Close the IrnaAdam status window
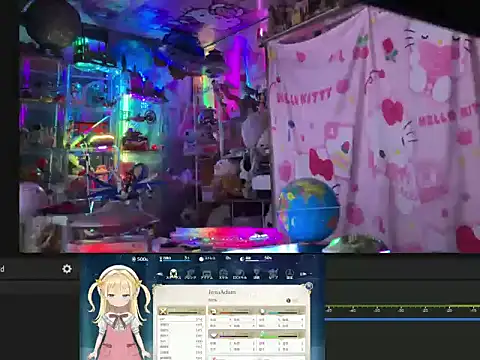This screenshot has height=360, width=480. pyautogui.click(x=309, y=286)
